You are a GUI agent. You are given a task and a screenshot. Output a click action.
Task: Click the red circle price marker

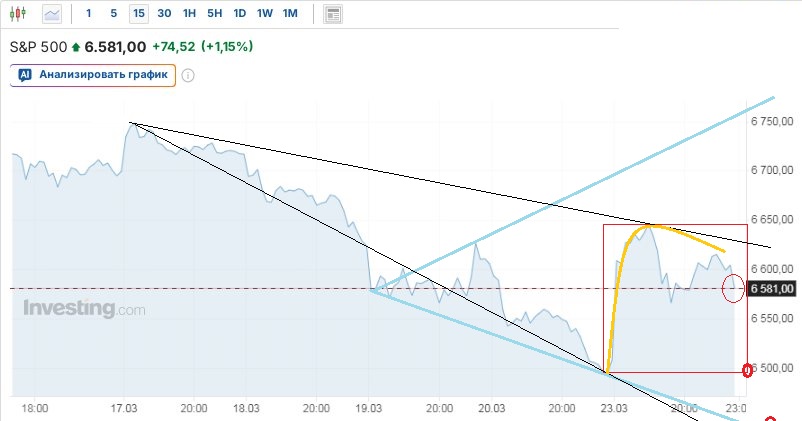coord(732,290)
